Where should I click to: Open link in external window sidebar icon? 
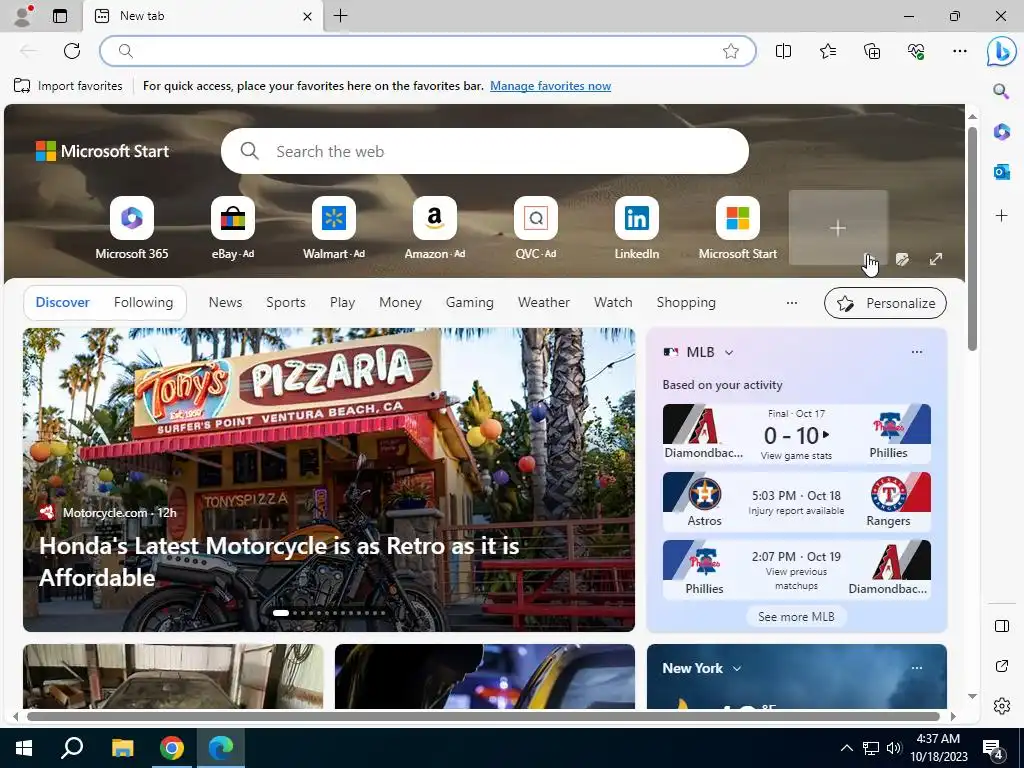[1001, 666]
